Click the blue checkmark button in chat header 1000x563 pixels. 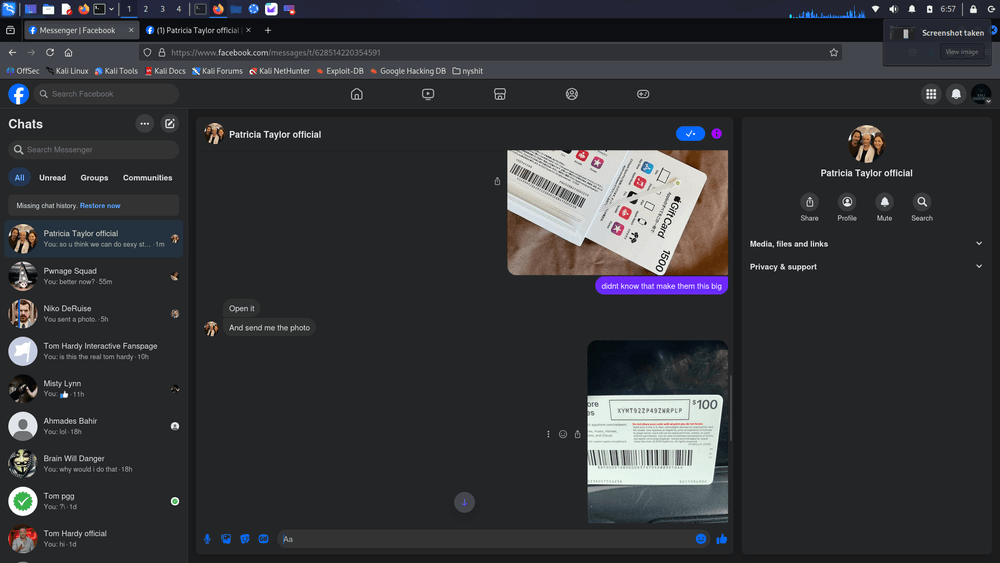tap(690, 134)
